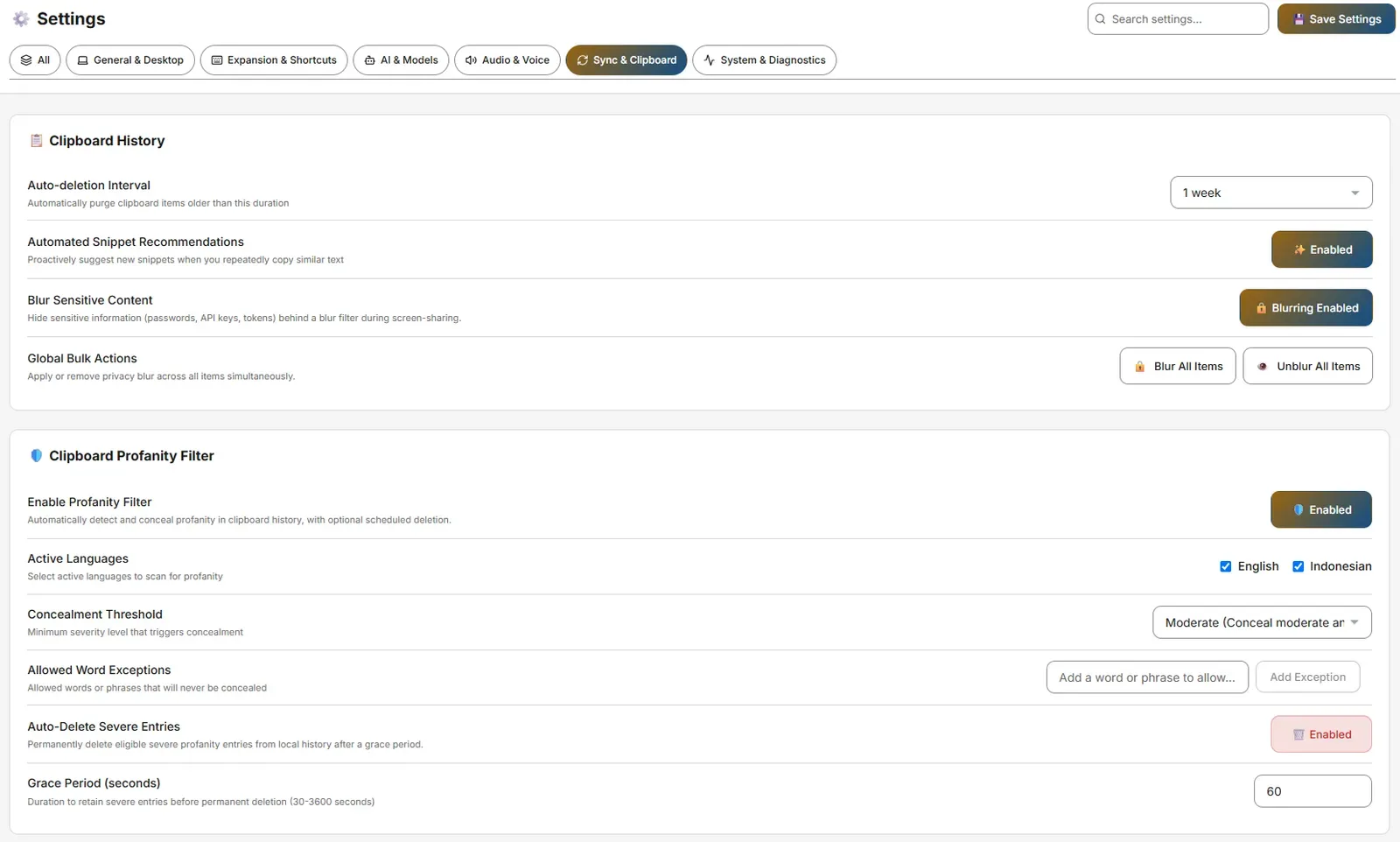The image size is (1400, 842).
Task: Click the monitor icon on General & Desktop tab
Action: (x=83, y=60)
